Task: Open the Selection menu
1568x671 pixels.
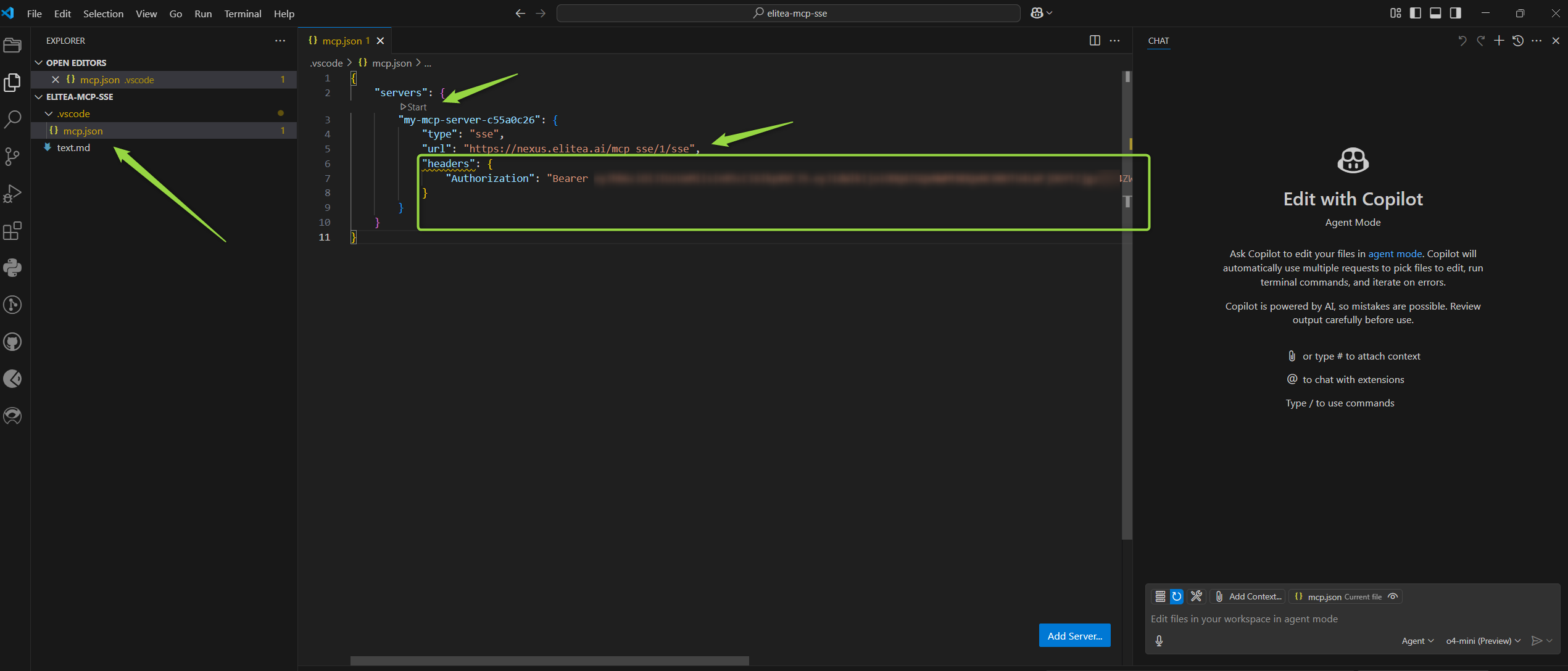Action: [x=103, y=13]
